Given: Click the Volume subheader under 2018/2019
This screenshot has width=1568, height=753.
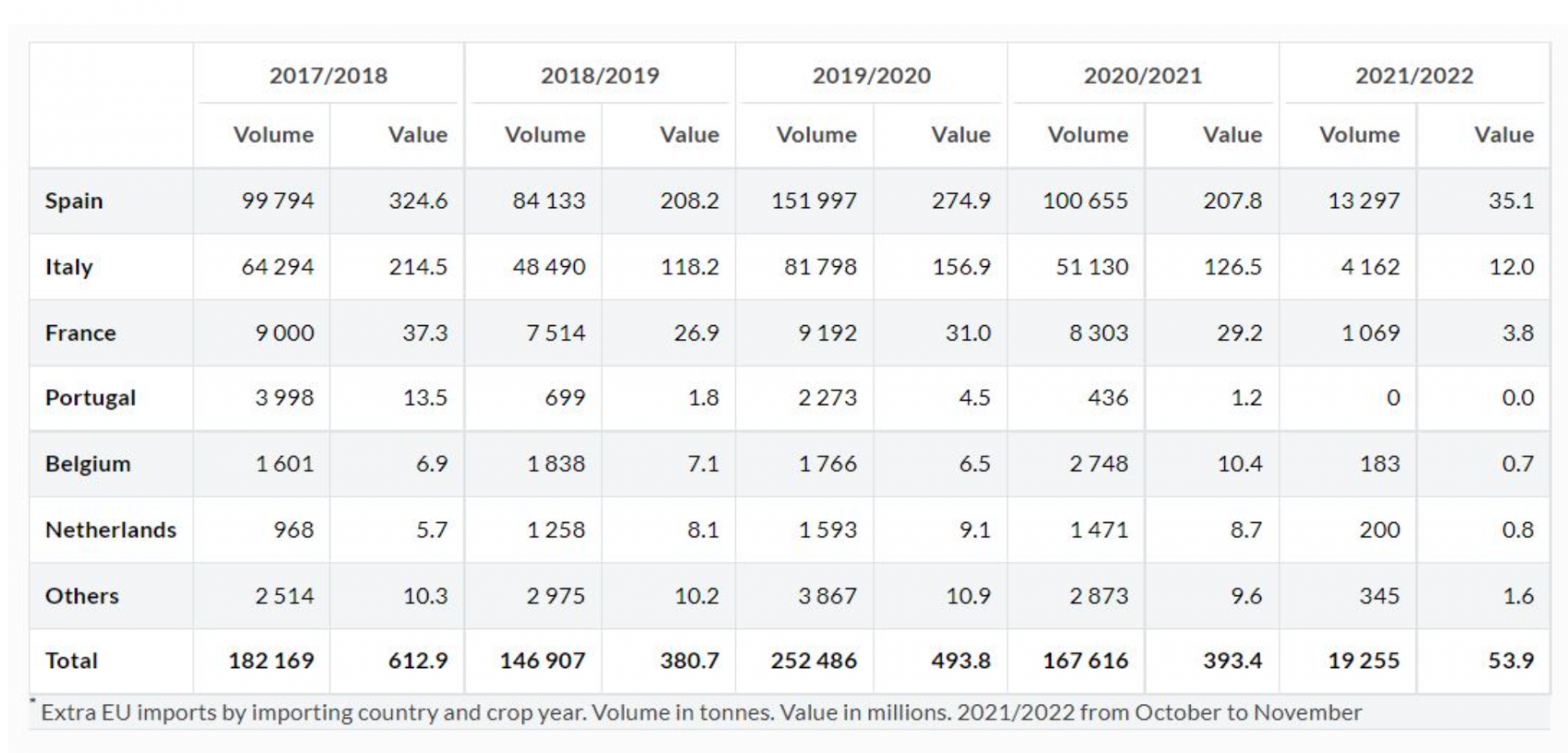Looking at the screenshot, I should click(545, 135).
